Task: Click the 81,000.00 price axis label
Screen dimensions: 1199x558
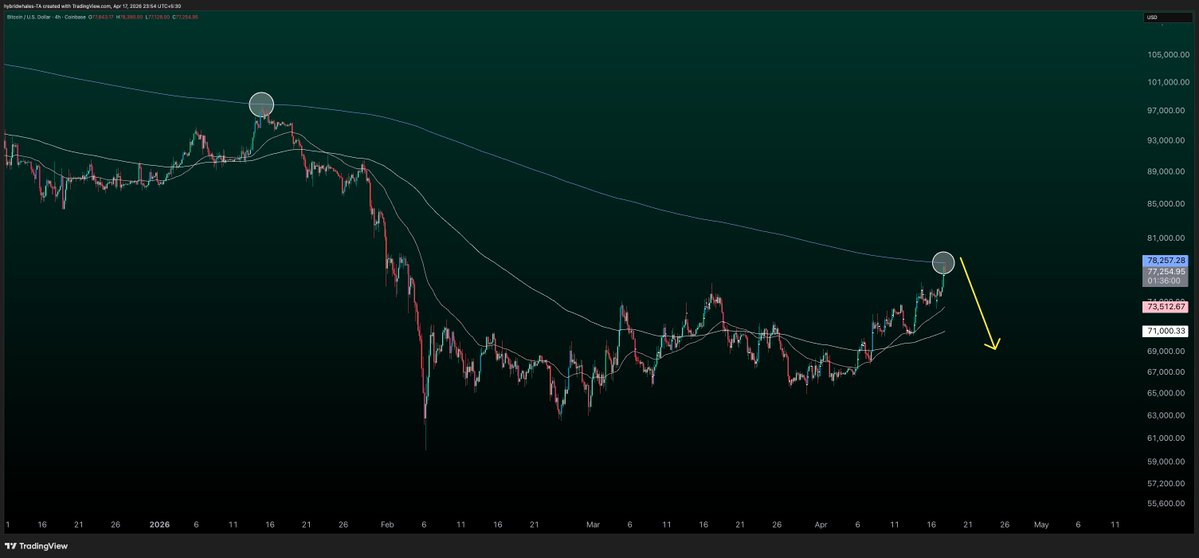Action: tap(1166, 238)
